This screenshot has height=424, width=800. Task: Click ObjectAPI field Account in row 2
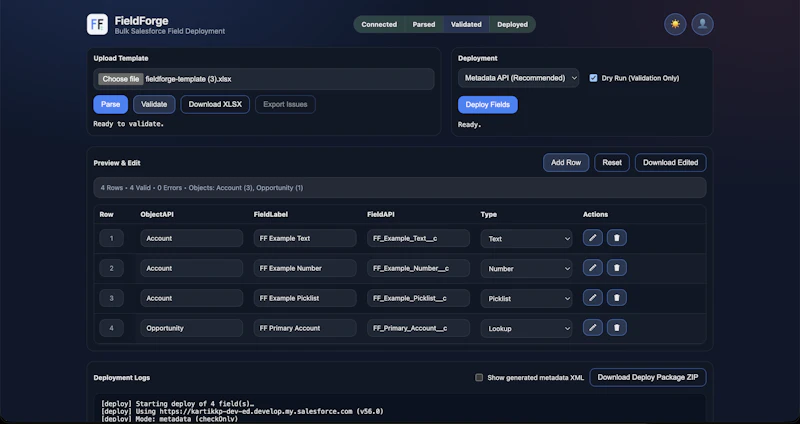192,268
